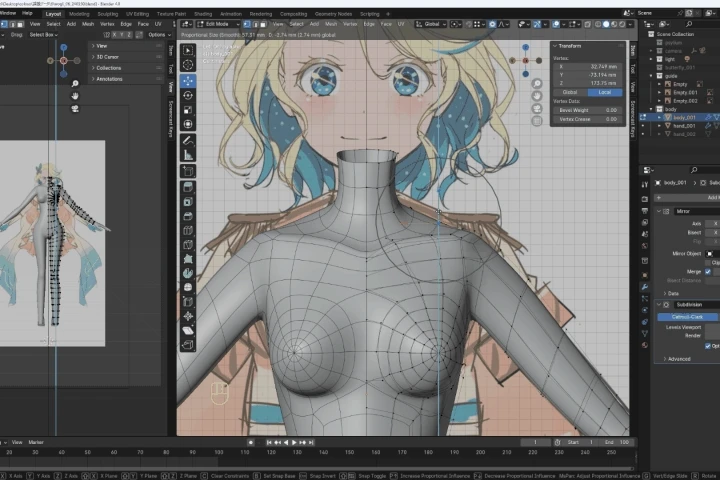The height and width of the screenshot is (480, 720).
Task: Select the Smooth vertices tool
Action: [x=188, y=287]
